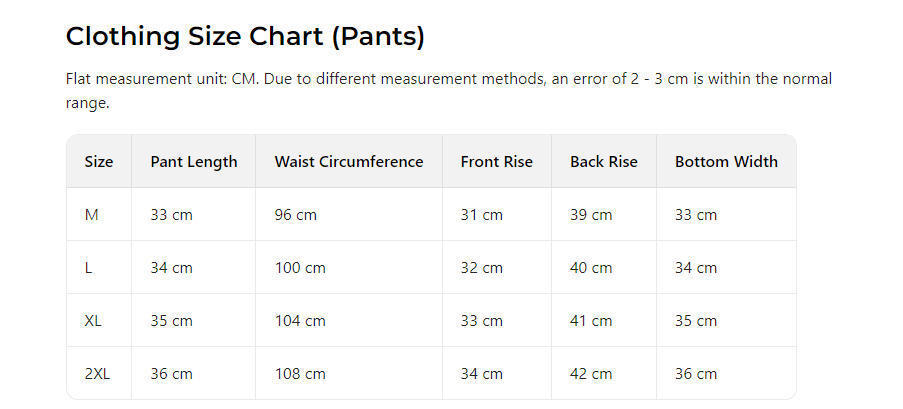Select the Size column header
The image size is (903, 409).
click(99, 162)
